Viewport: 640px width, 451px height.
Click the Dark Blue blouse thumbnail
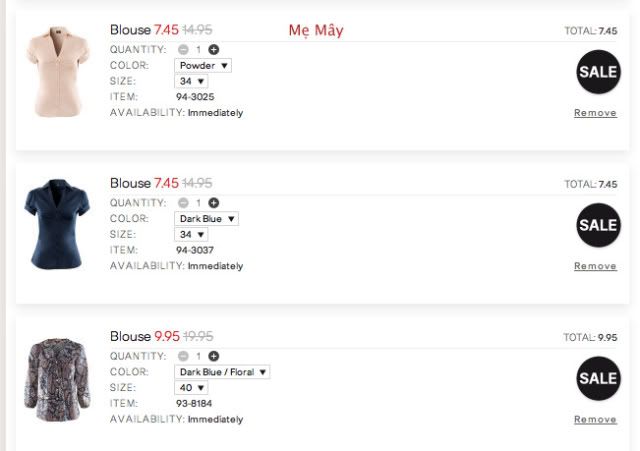(x=58, y=226)
